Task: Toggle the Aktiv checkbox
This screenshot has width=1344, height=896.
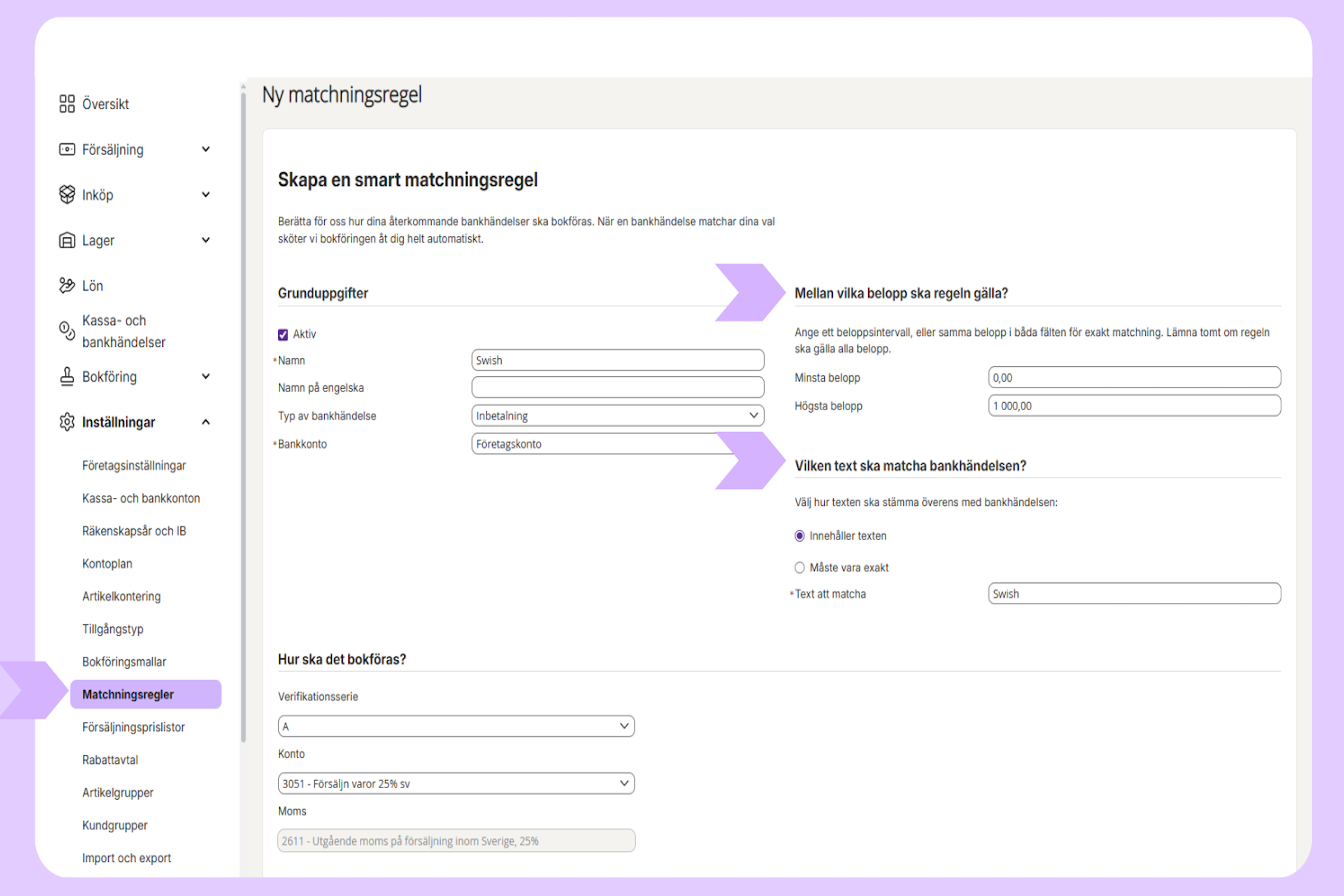Action: coord(283,334)
